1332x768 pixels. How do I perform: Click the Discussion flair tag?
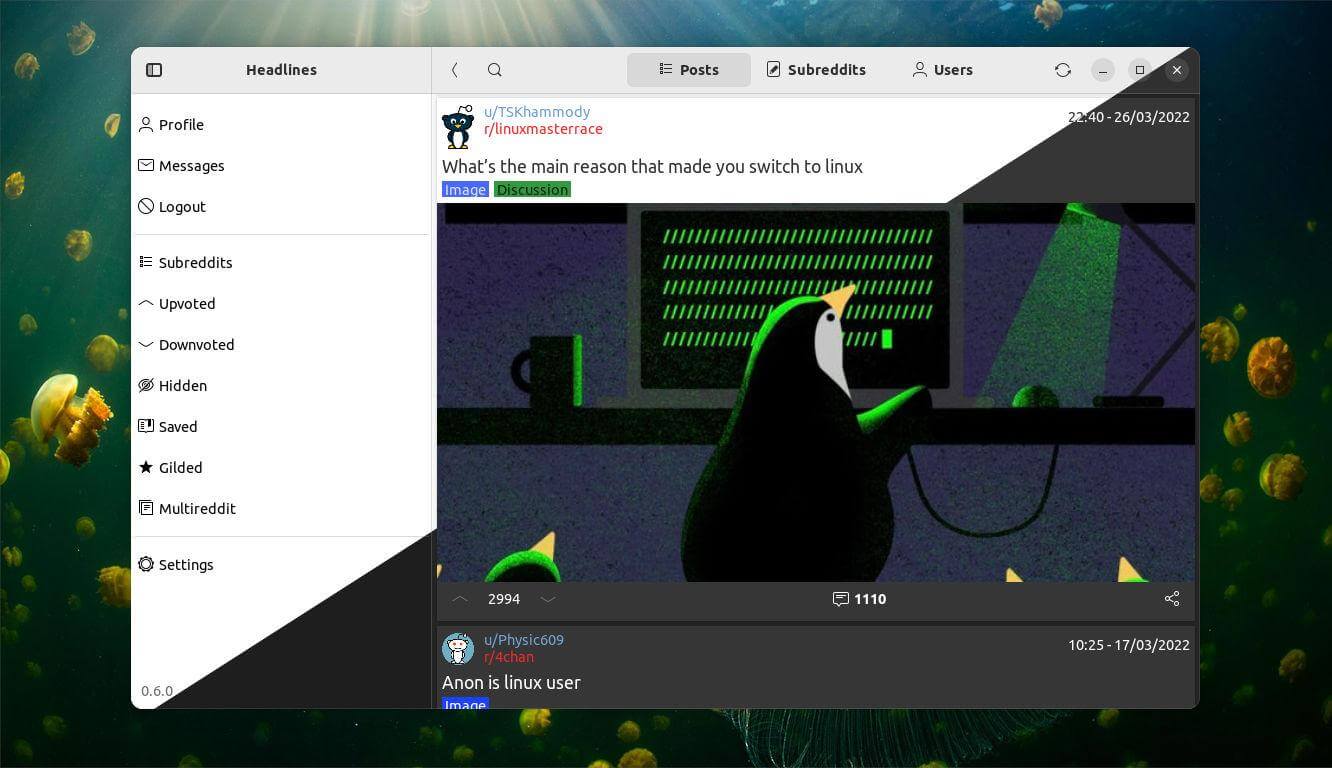coord(532,190)
